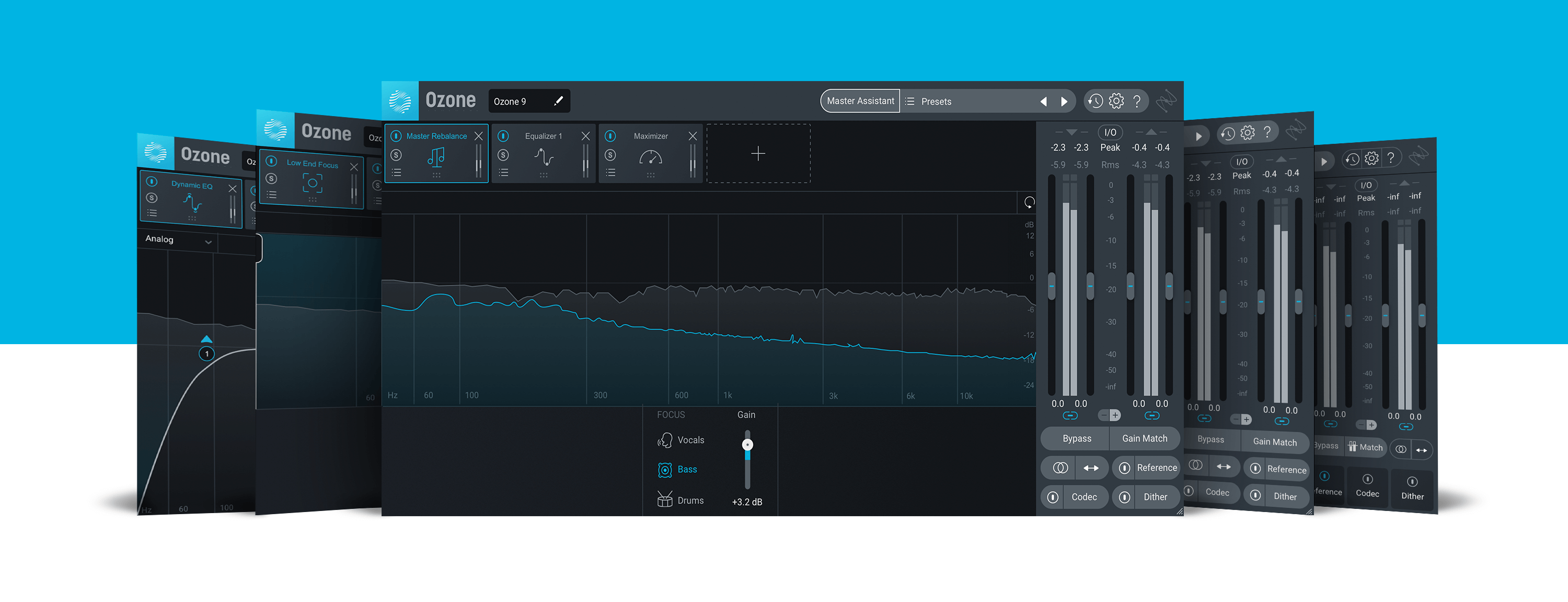Viewport: 1568px width, 602px height.
Task: Open help question mark in far-right window
Action: (1391, 158)
